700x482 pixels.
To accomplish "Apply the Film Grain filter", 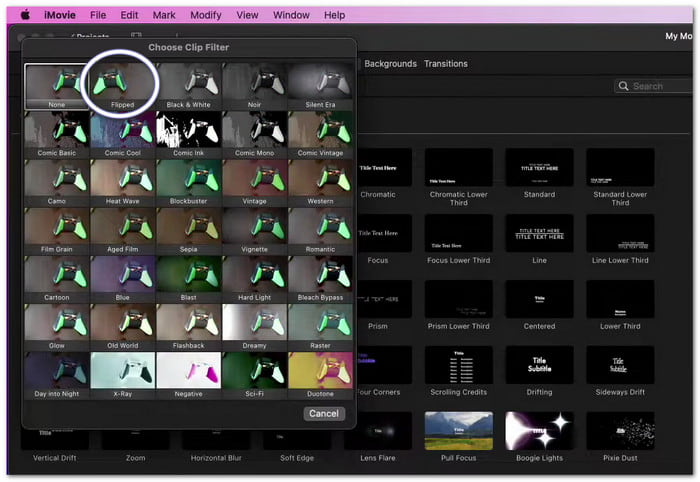I will pyautogui.click(x=57, y=231).
